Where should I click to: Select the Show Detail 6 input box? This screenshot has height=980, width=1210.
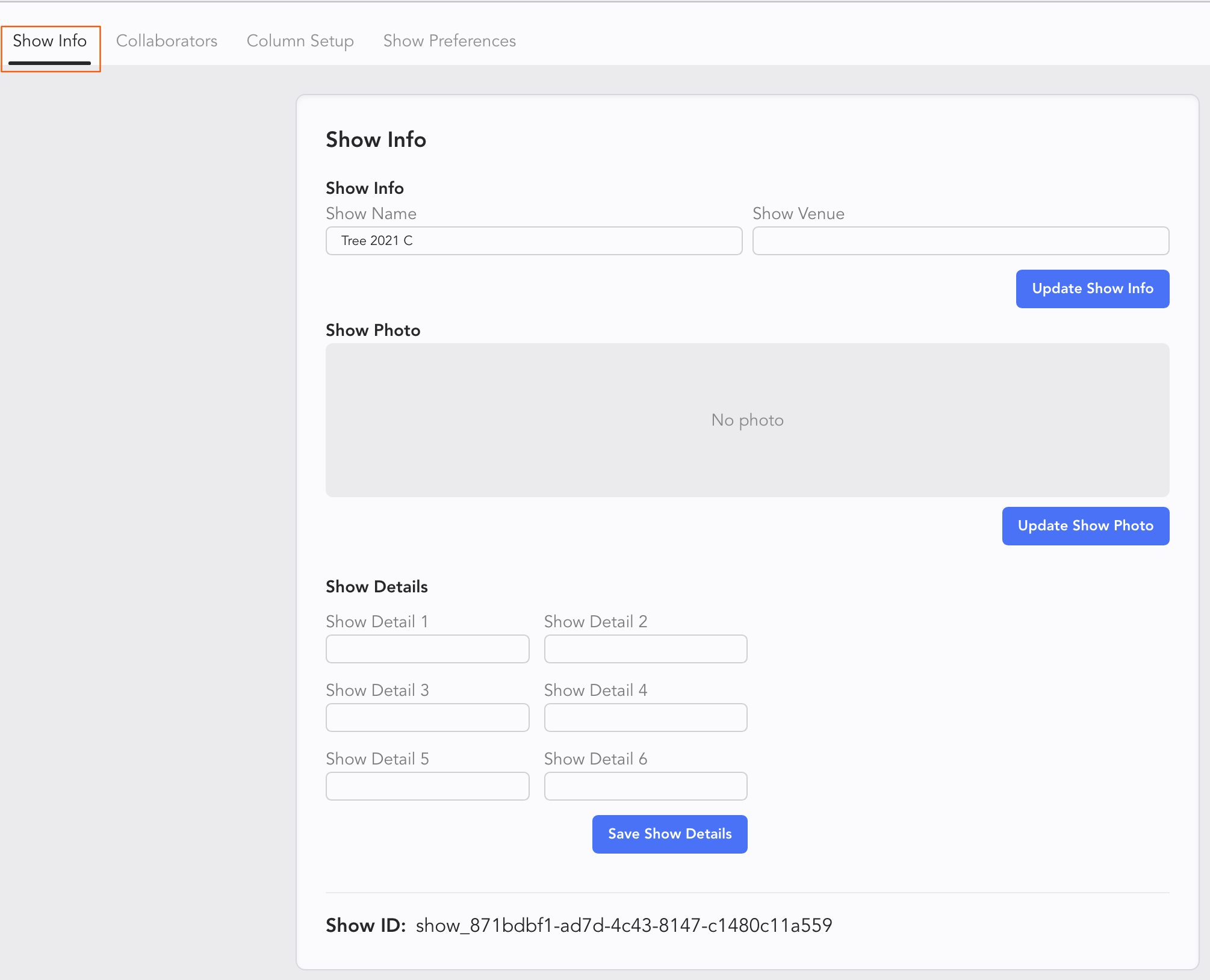coord(645,786)
